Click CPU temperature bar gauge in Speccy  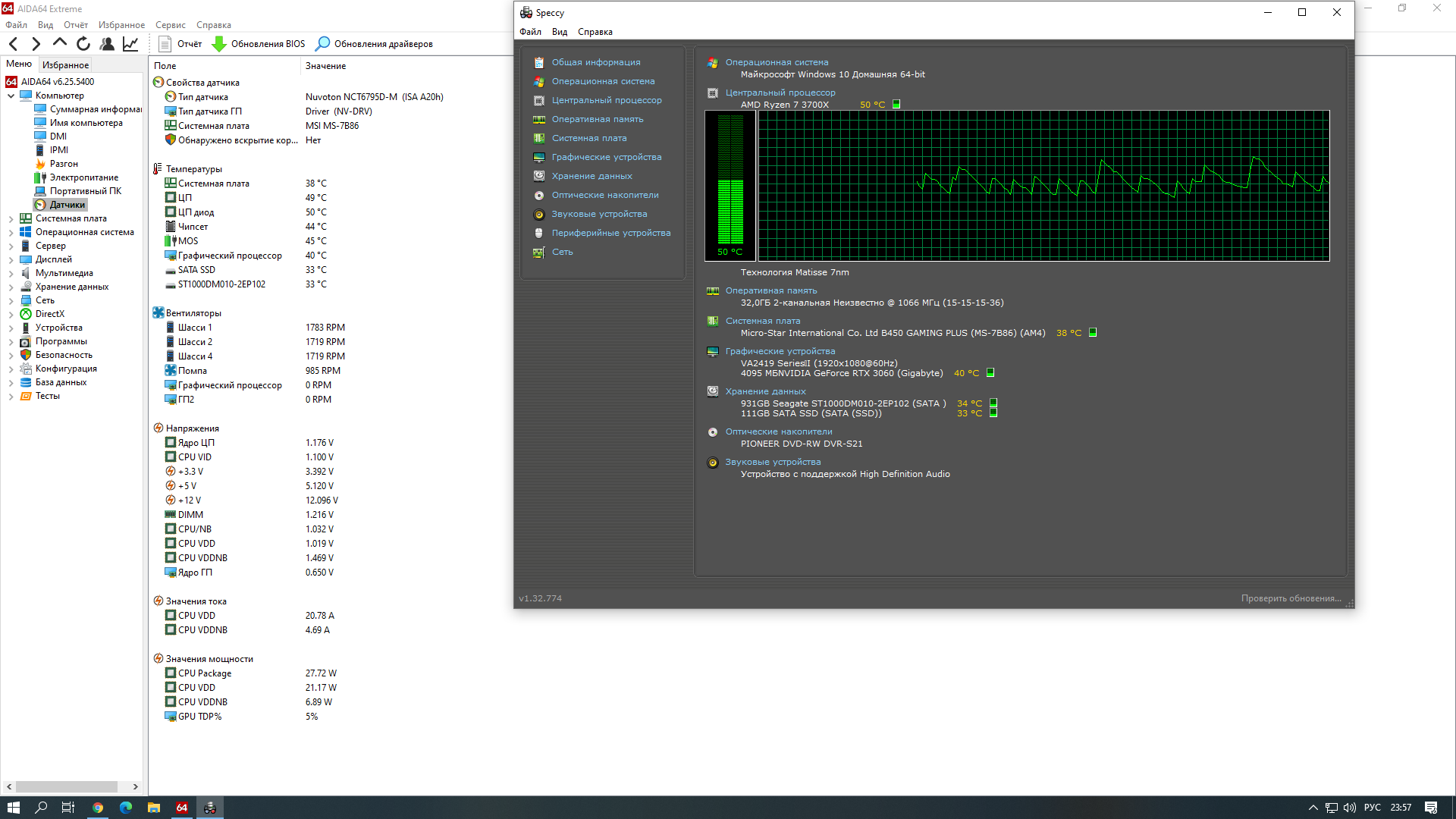[x=730, y=186]
